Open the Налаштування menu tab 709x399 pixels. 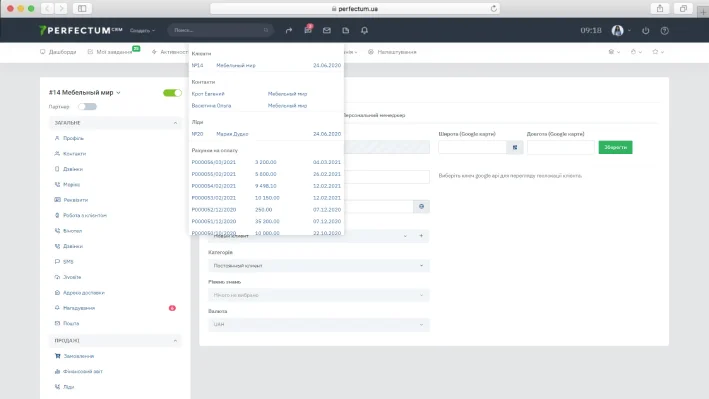click(x=392, y=52)
